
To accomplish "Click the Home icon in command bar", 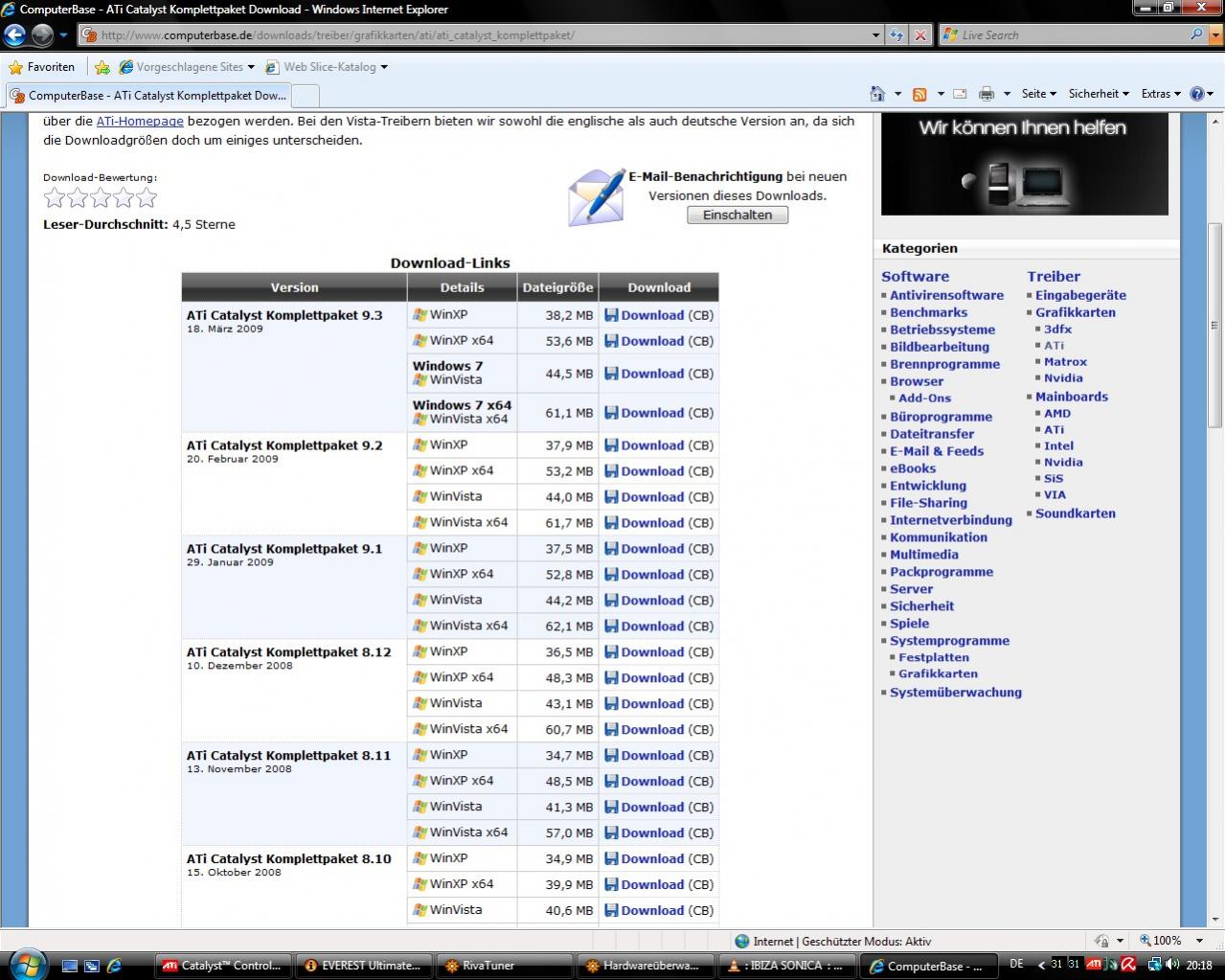I will click(x=877, y=94).
